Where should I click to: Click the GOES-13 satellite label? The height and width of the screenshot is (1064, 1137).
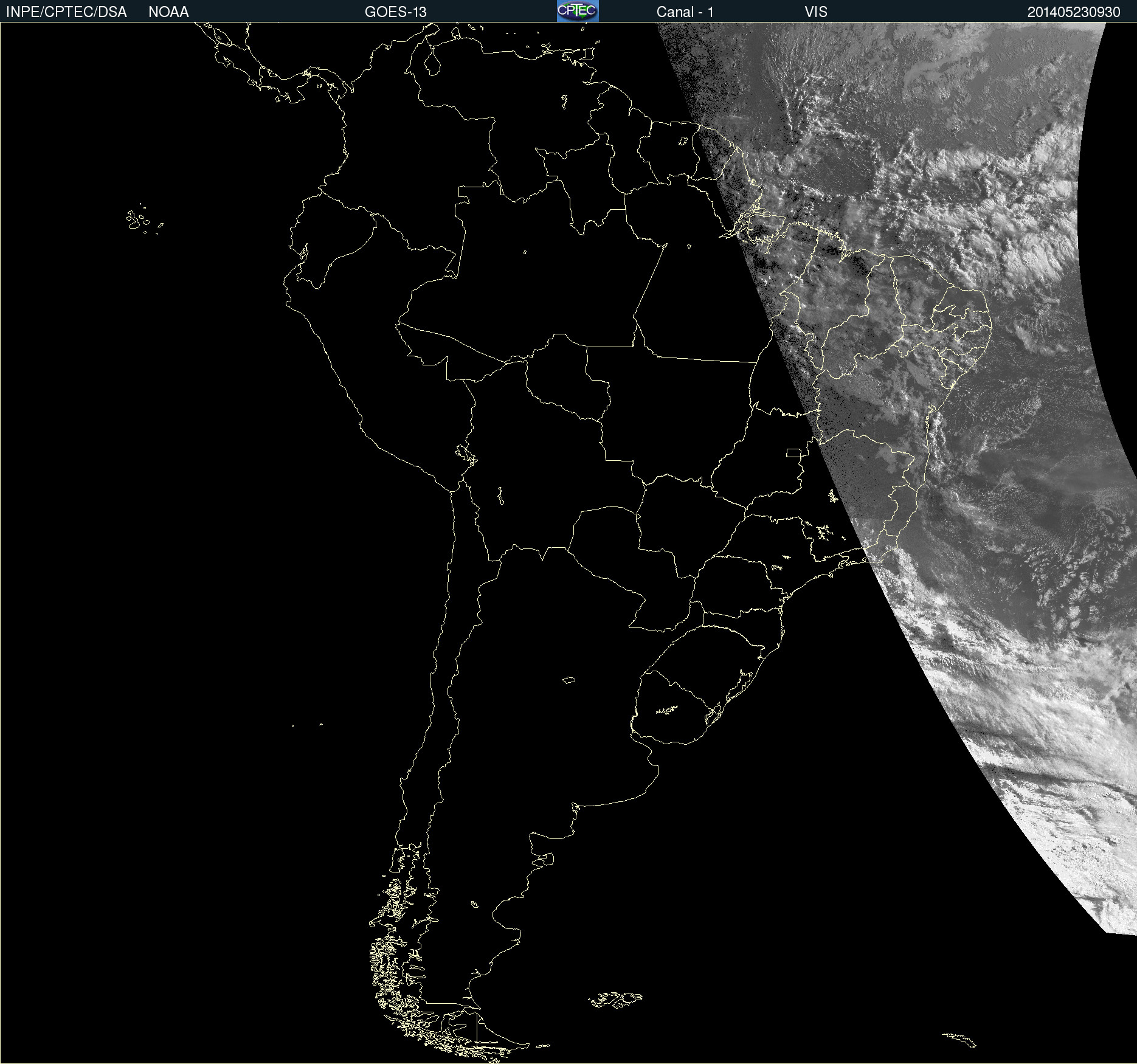(396, 12)
